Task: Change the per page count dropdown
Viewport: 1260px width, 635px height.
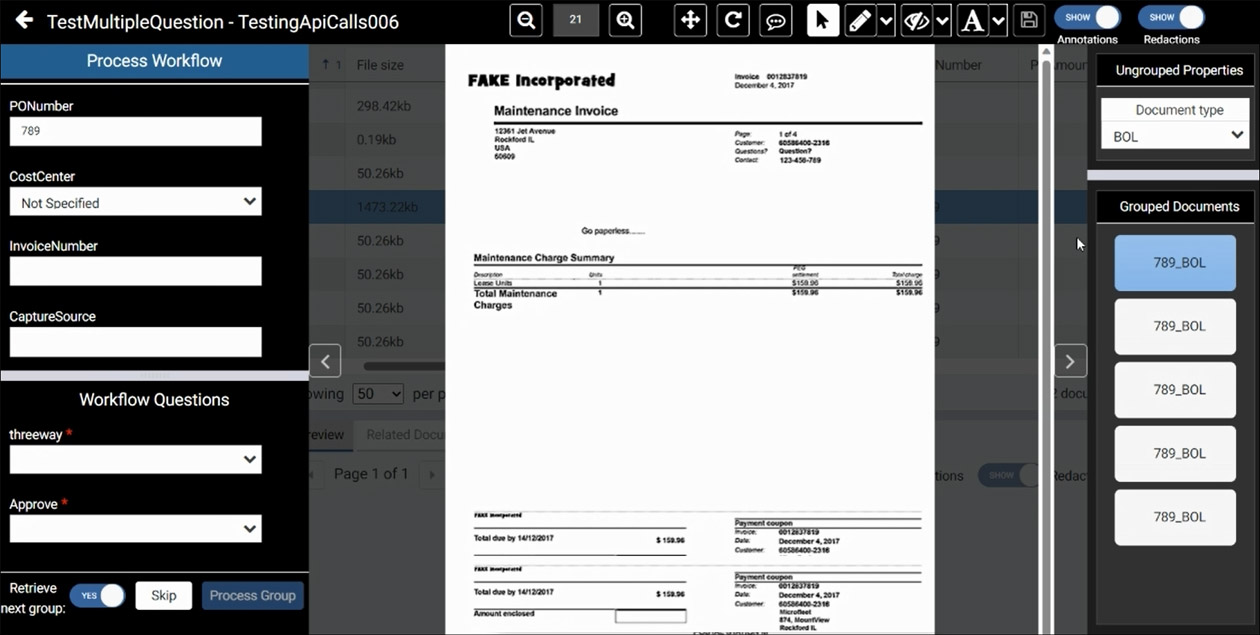Action: click(378, 394)
